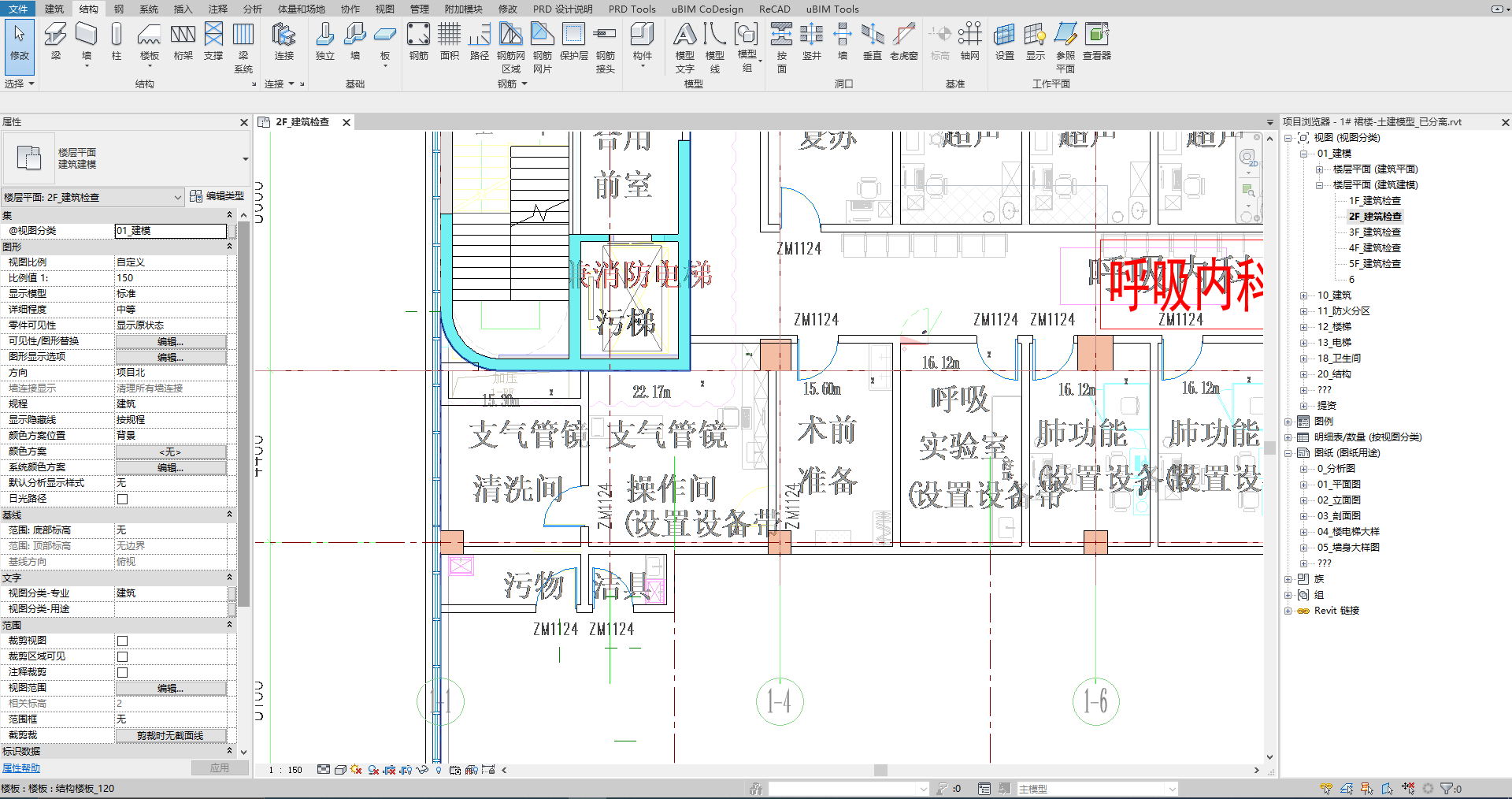Image resolution: width=1512 pixels, height=799 pixels.
Task: Expand the 10_建筑 tree node
Action: (x=1303, y=295)
